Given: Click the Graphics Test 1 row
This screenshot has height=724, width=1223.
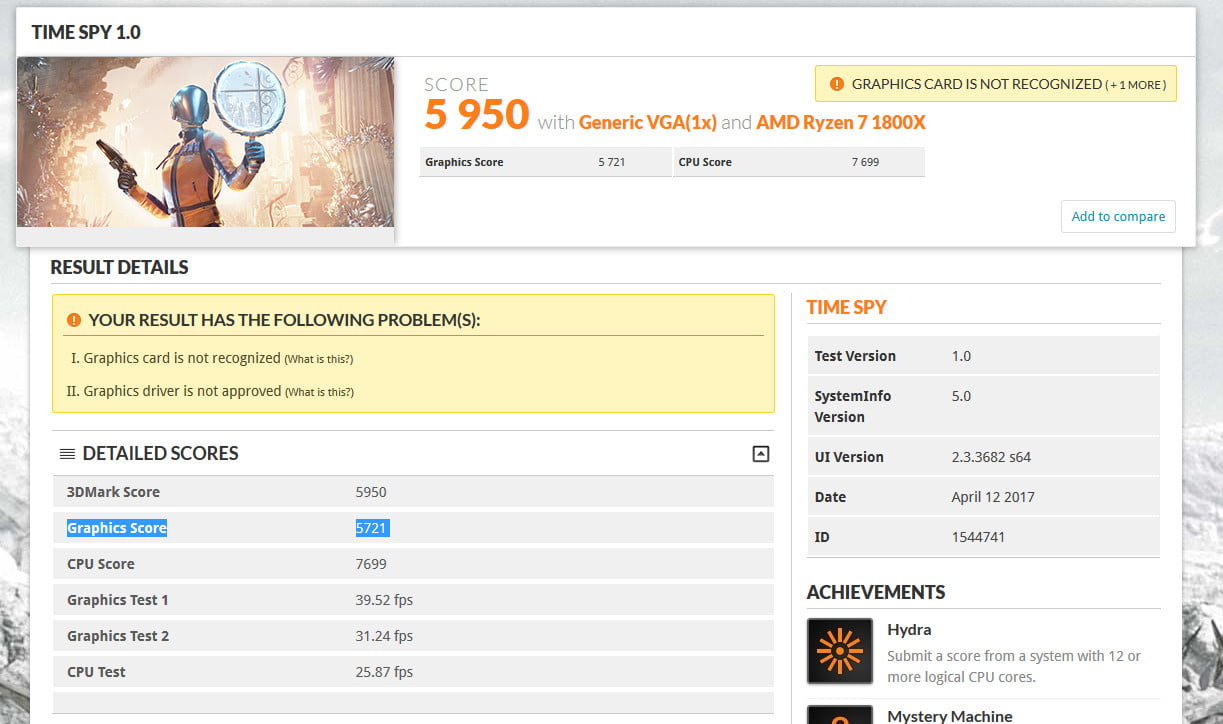Looking at the screenshot, I should pyautogui.click(x=412, y=600).
